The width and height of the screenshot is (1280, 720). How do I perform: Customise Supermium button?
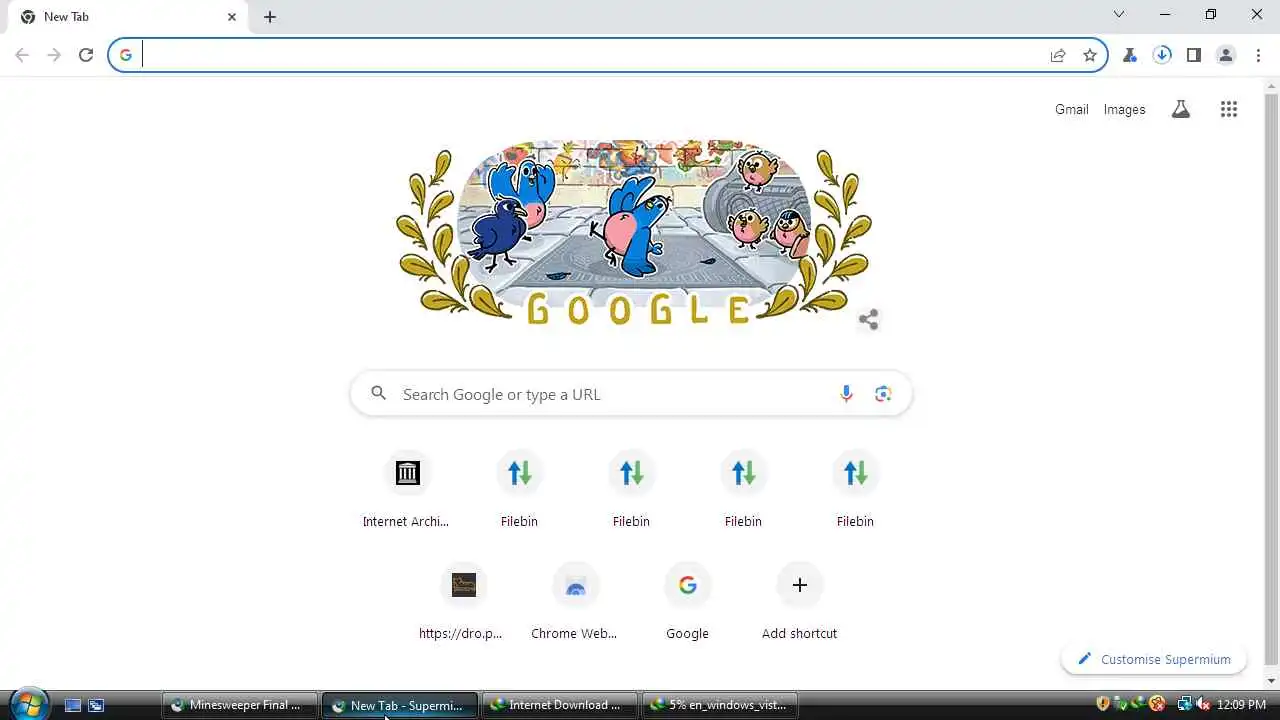[x=1153, y=659]
